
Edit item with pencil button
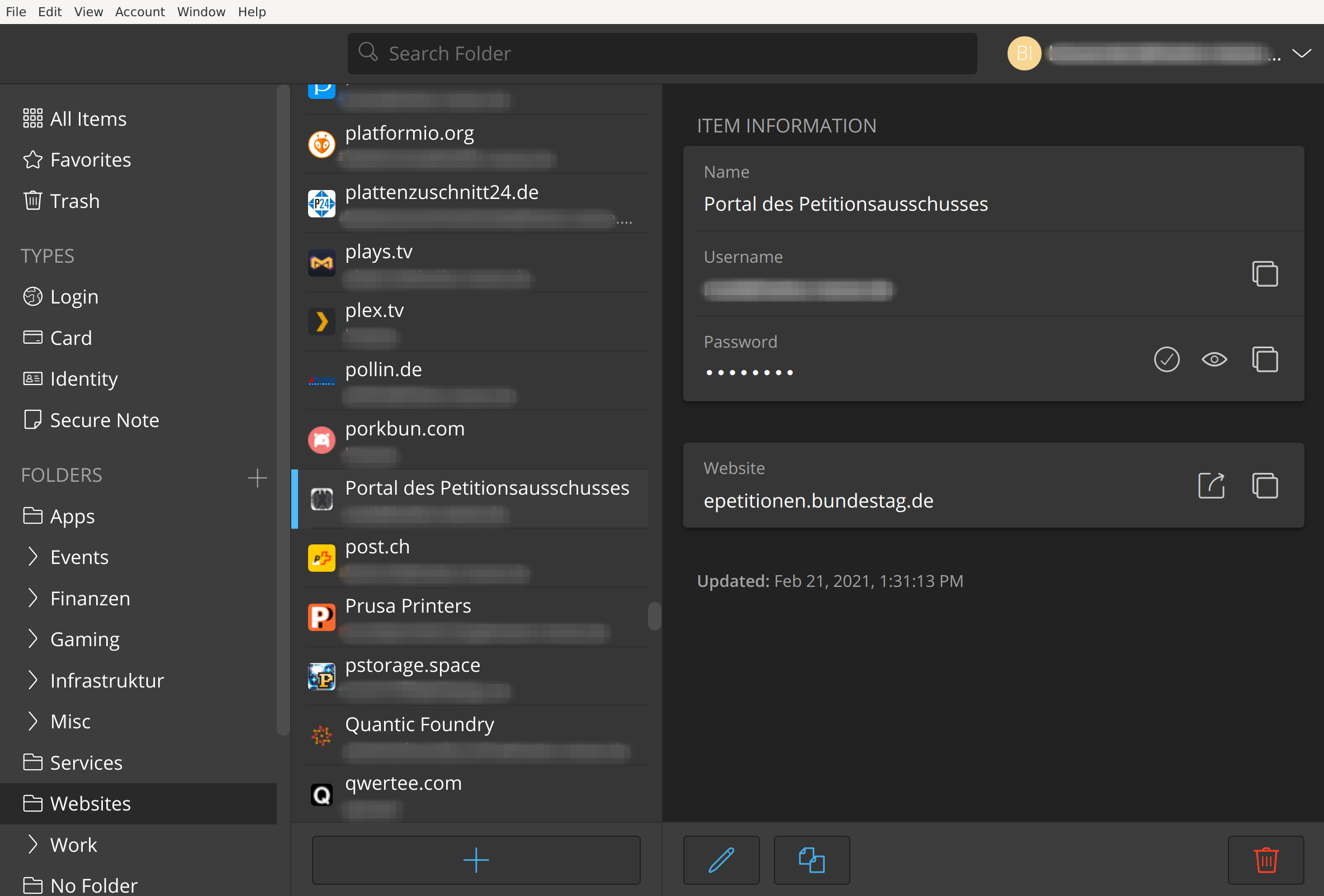point(721,860)
